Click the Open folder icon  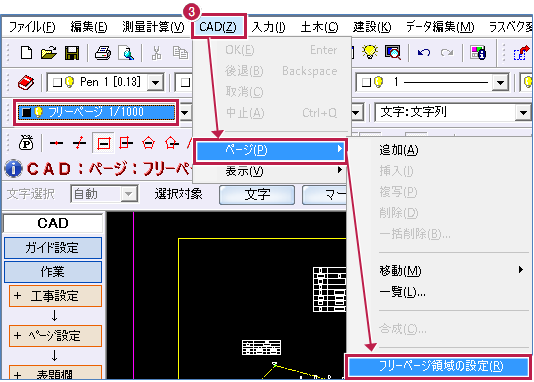49,53
